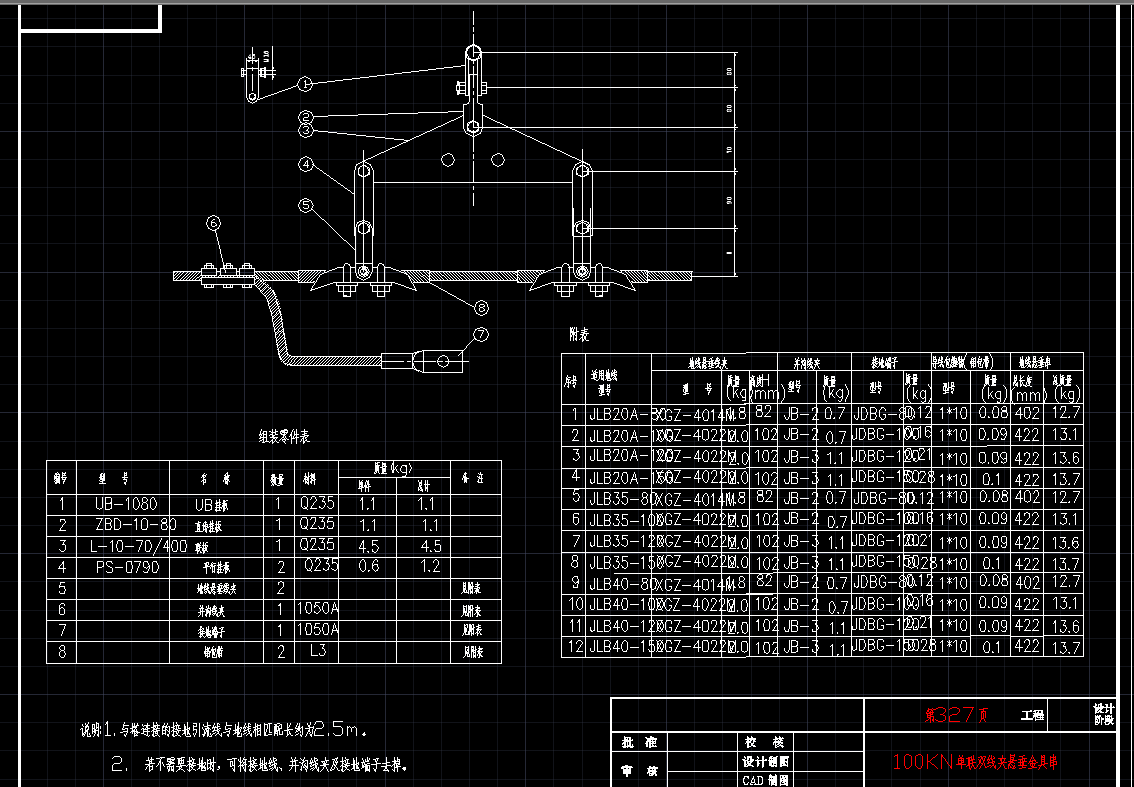Select the ZBD-10-80 part number text
Screen dimensions: 1134x787
[x=135, y=525]
